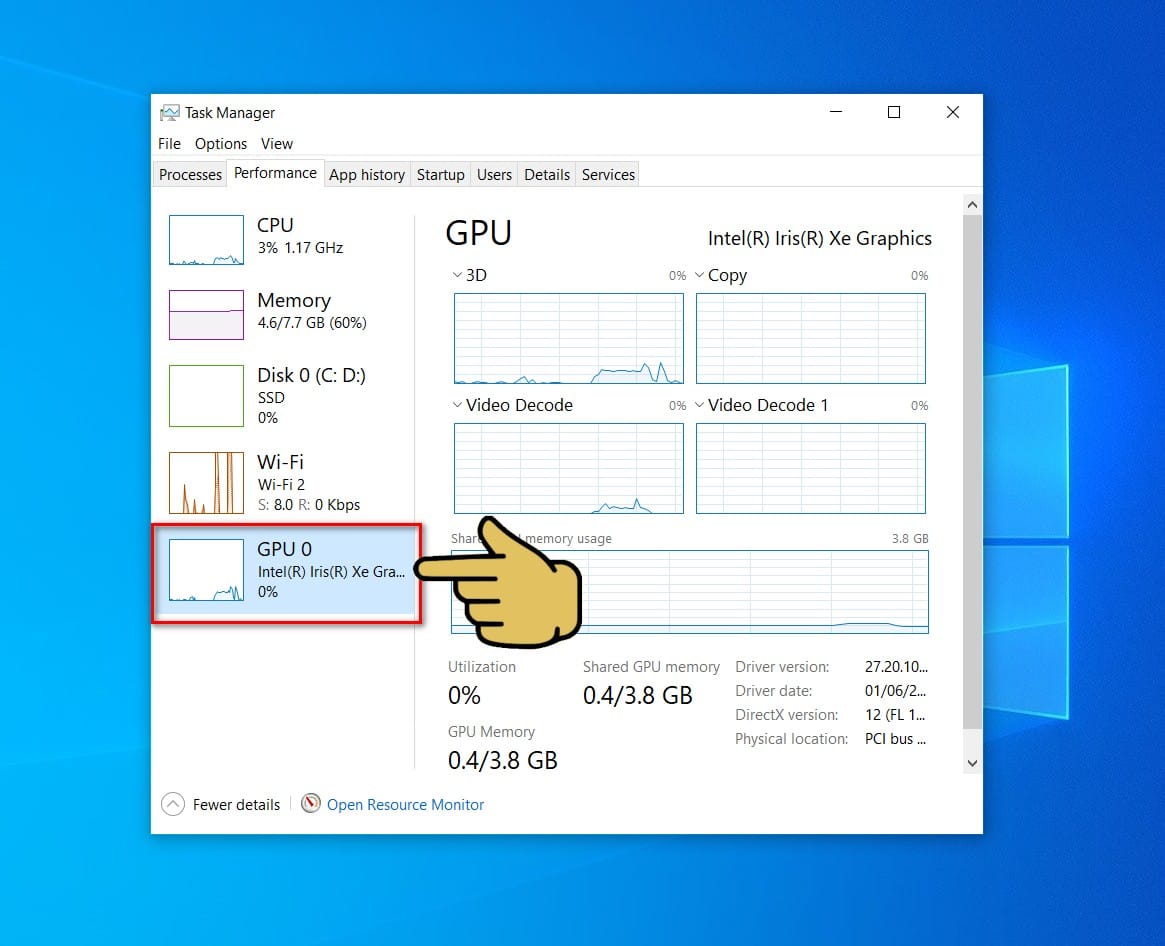
Task: Select the Disk 0 graph thumbnail
Action: coord(206,396)
